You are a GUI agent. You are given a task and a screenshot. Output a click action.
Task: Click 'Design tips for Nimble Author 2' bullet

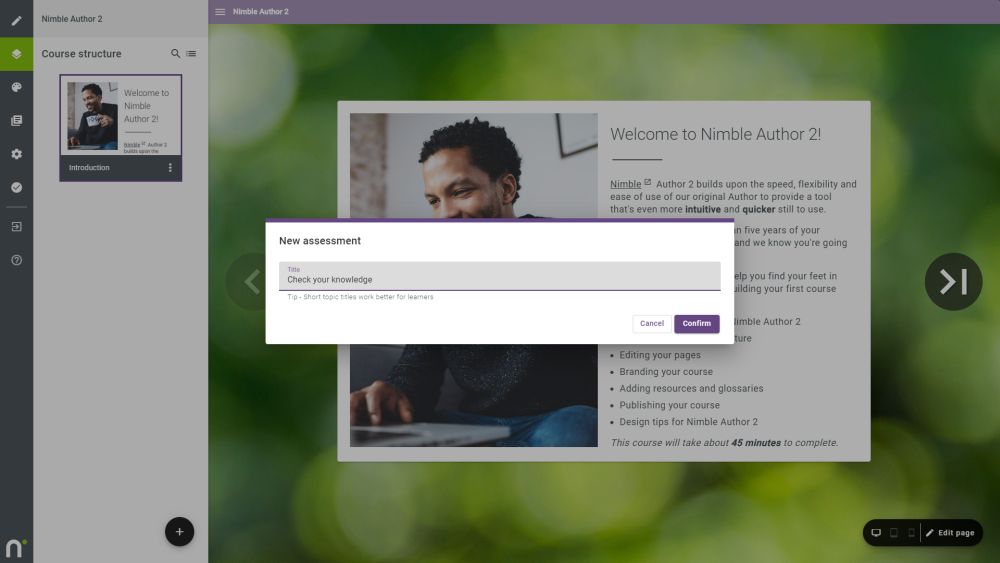(x=689, y=421)
